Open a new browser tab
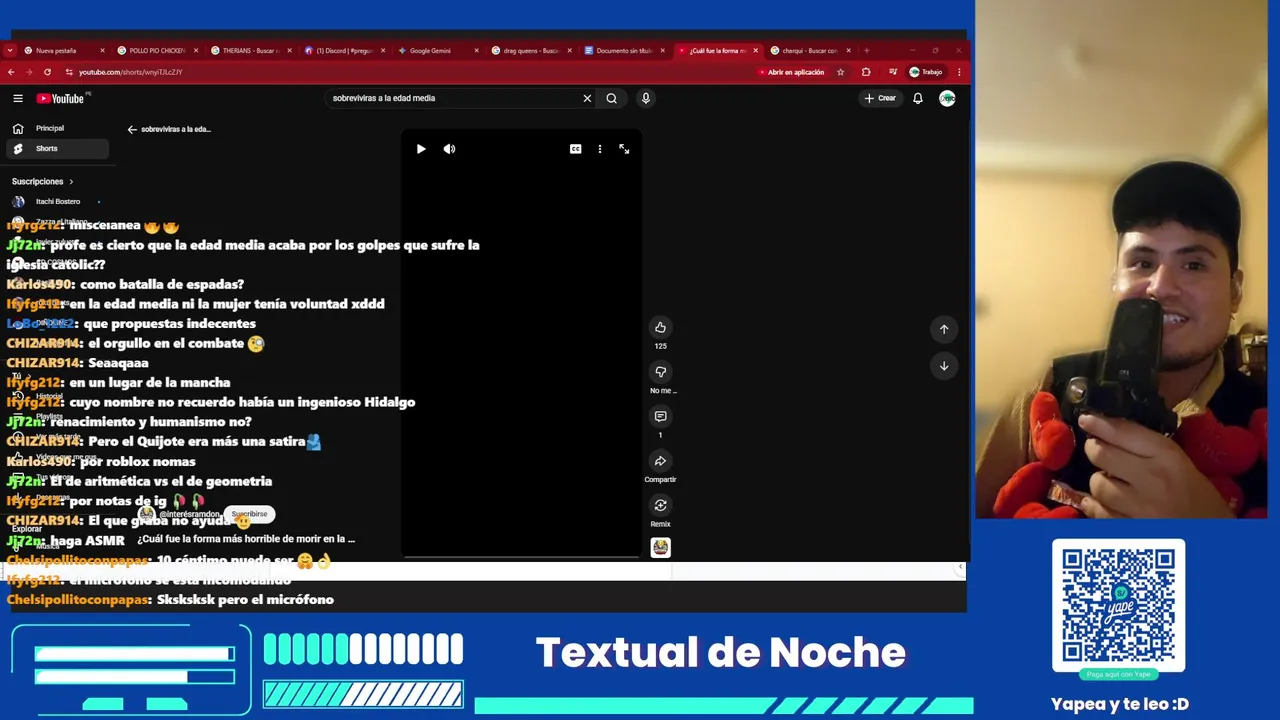The image size is (1280, 720). tap(867, 50)
